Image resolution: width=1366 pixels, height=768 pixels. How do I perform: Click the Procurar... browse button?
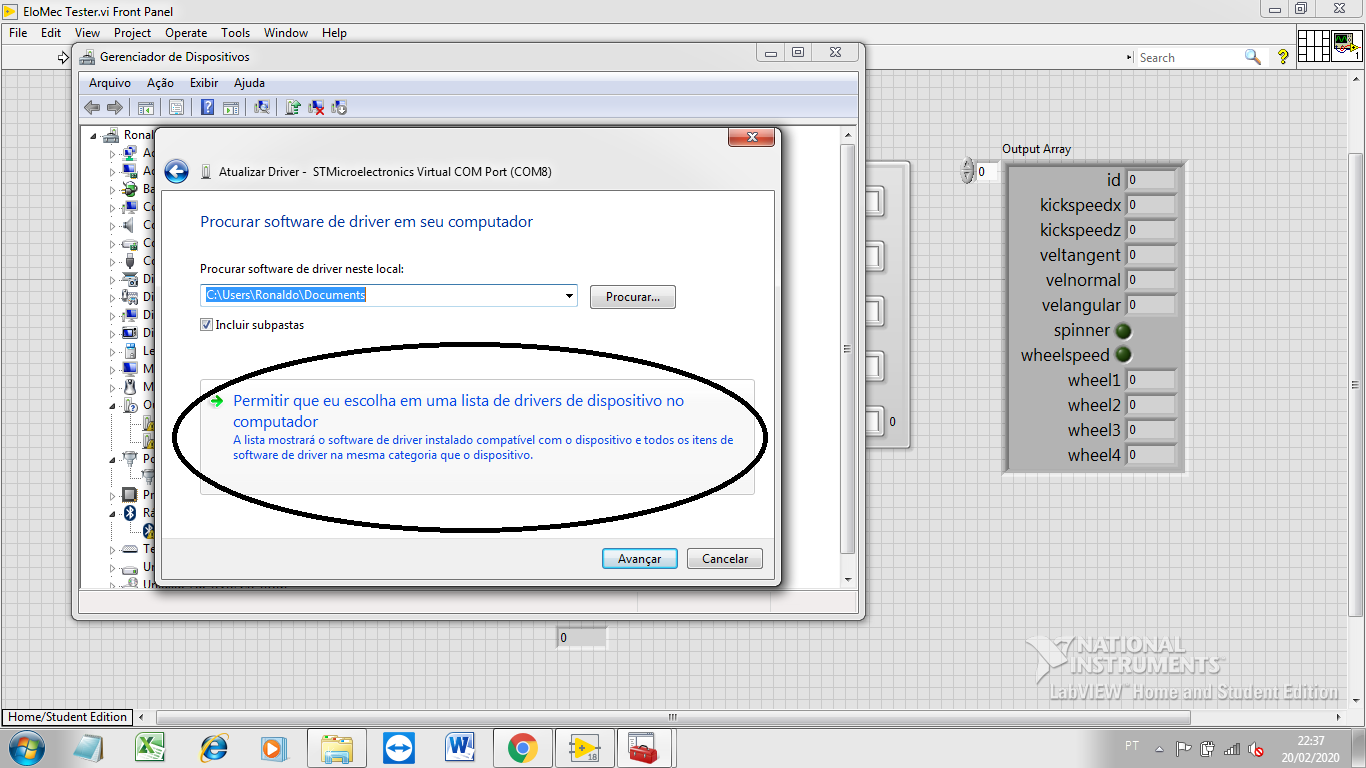coord(633,297)
